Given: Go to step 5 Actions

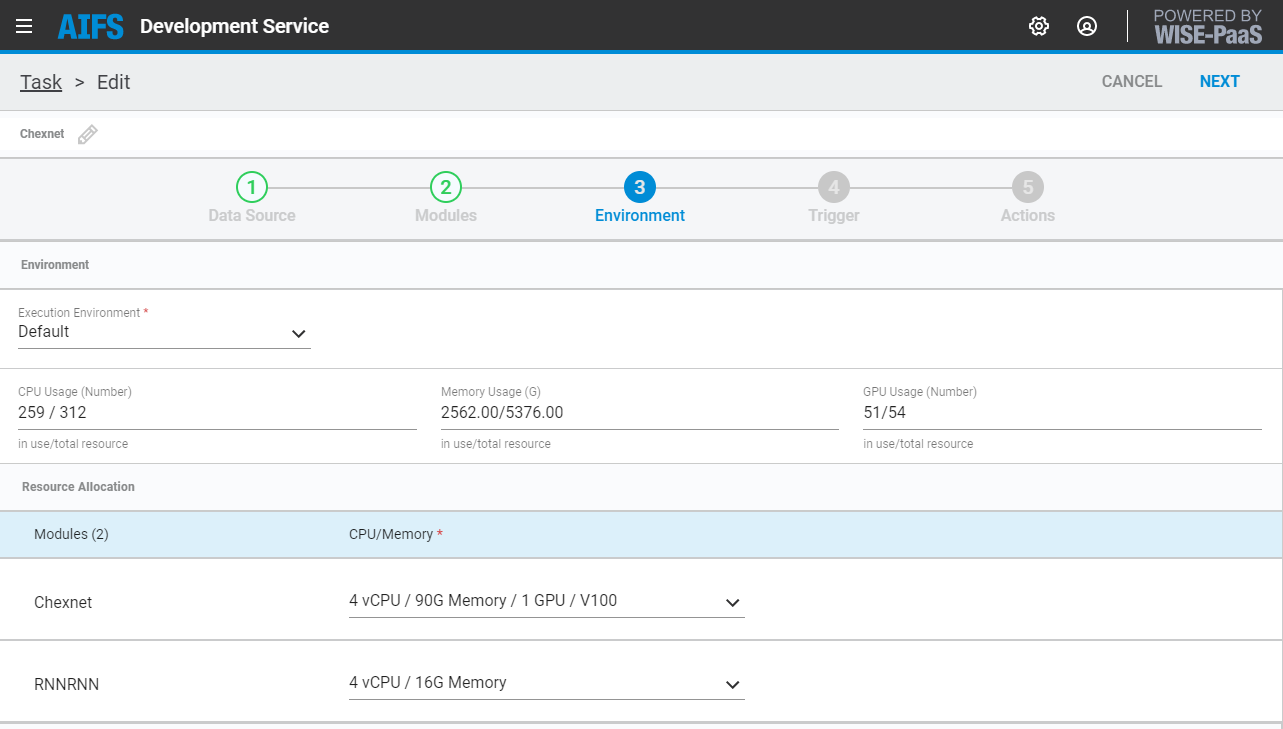Looking at the screenshot, I should point(1028,198).
